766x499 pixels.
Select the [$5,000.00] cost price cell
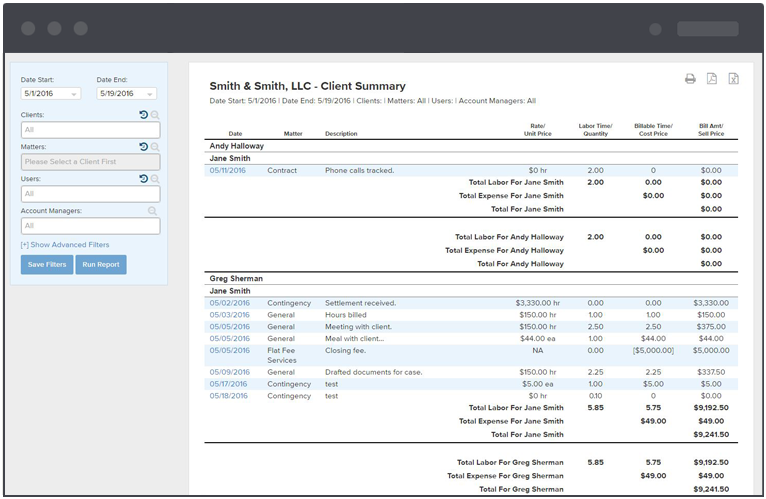653,350
